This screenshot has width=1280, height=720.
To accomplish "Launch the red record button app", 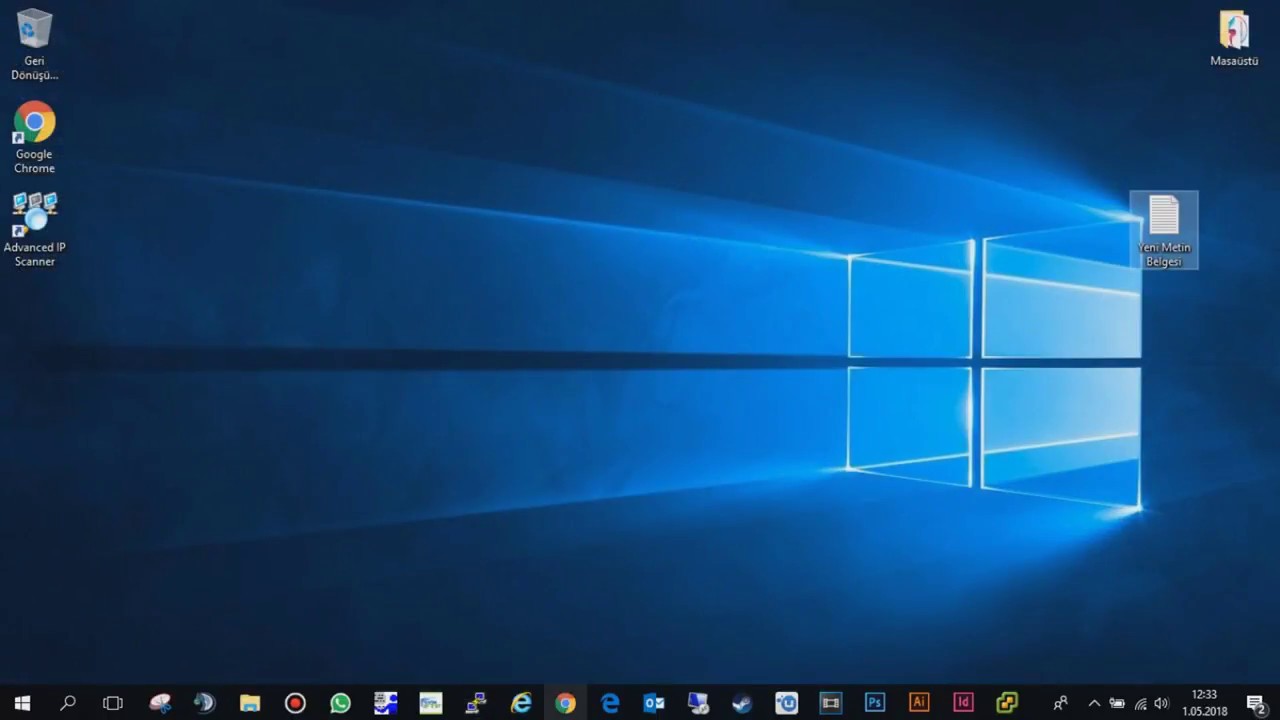I will click(x=295, y=703).
